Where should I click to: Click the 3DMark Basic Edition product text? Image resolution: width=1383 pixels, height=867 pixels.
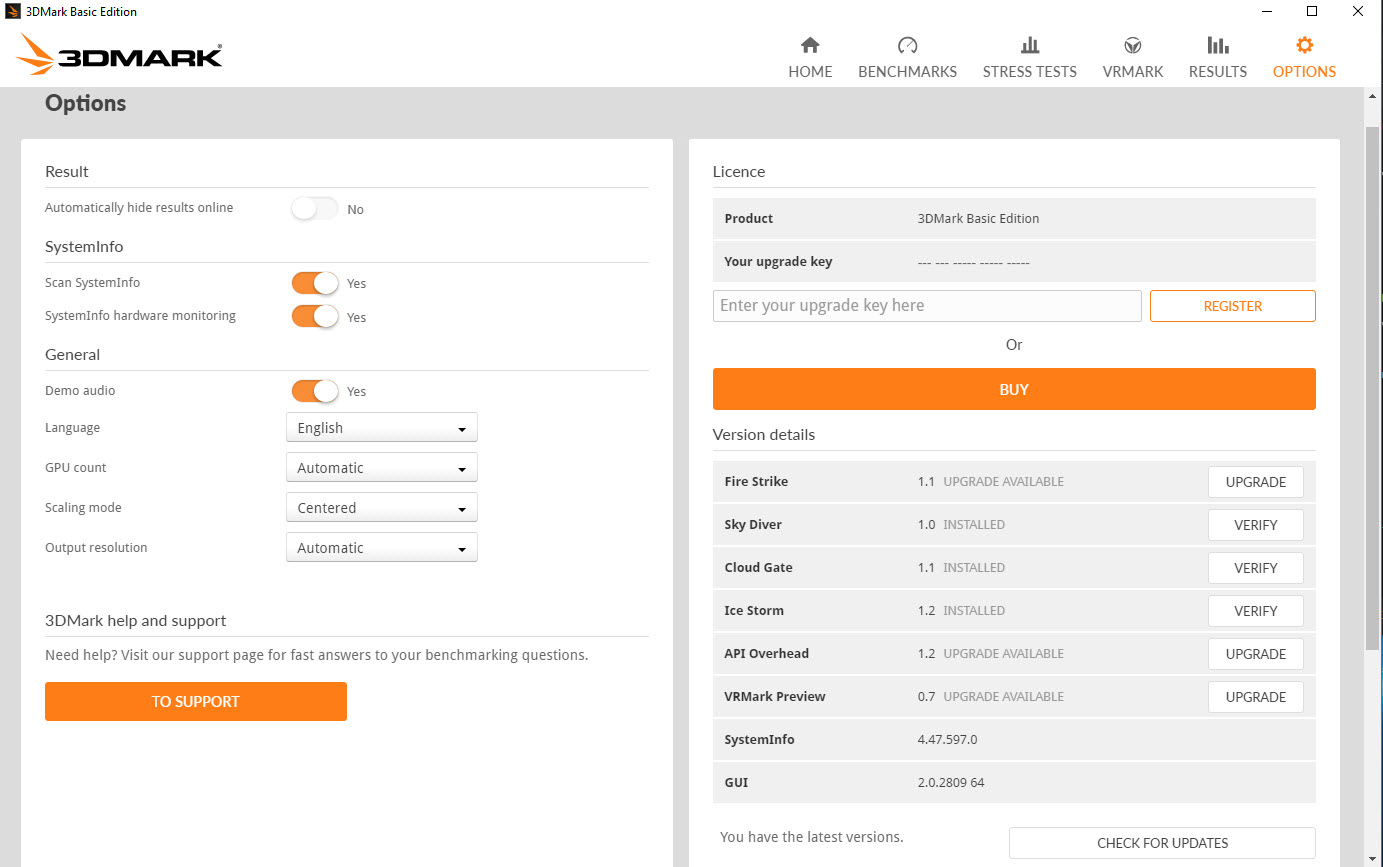pyautogui.click(x=978, y=218)
